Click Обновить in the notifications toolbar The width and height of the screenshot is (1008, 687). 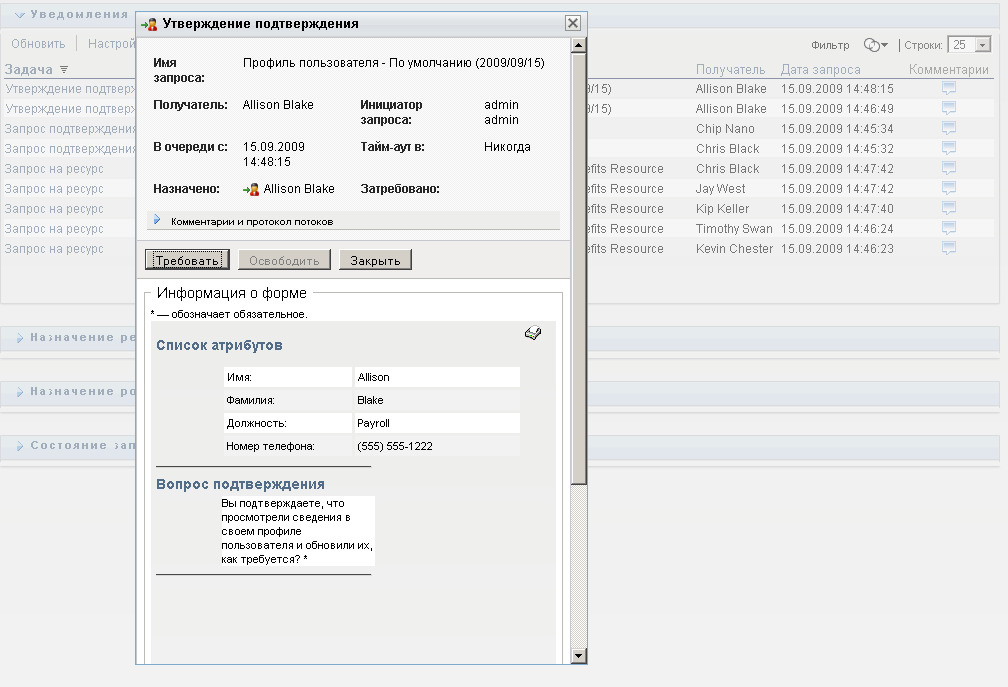coord(38,44)
